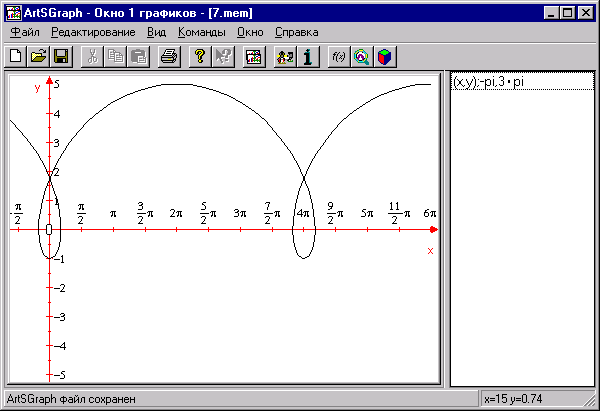Save the graph with the floppy icon
The width and height of the screenshot is (600, 411).
coord(60,57)
